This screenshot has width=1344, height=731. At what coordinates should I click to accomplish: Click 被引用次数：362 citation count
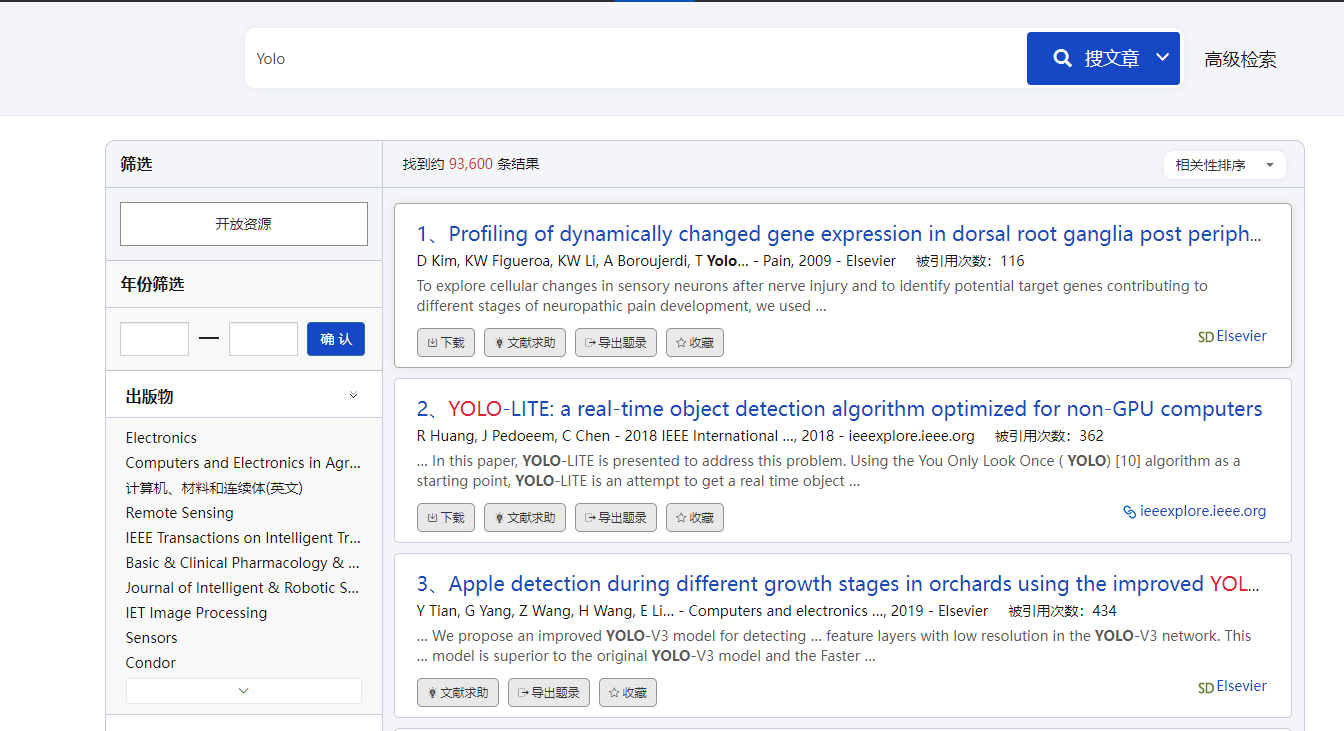coord(1049,436)
